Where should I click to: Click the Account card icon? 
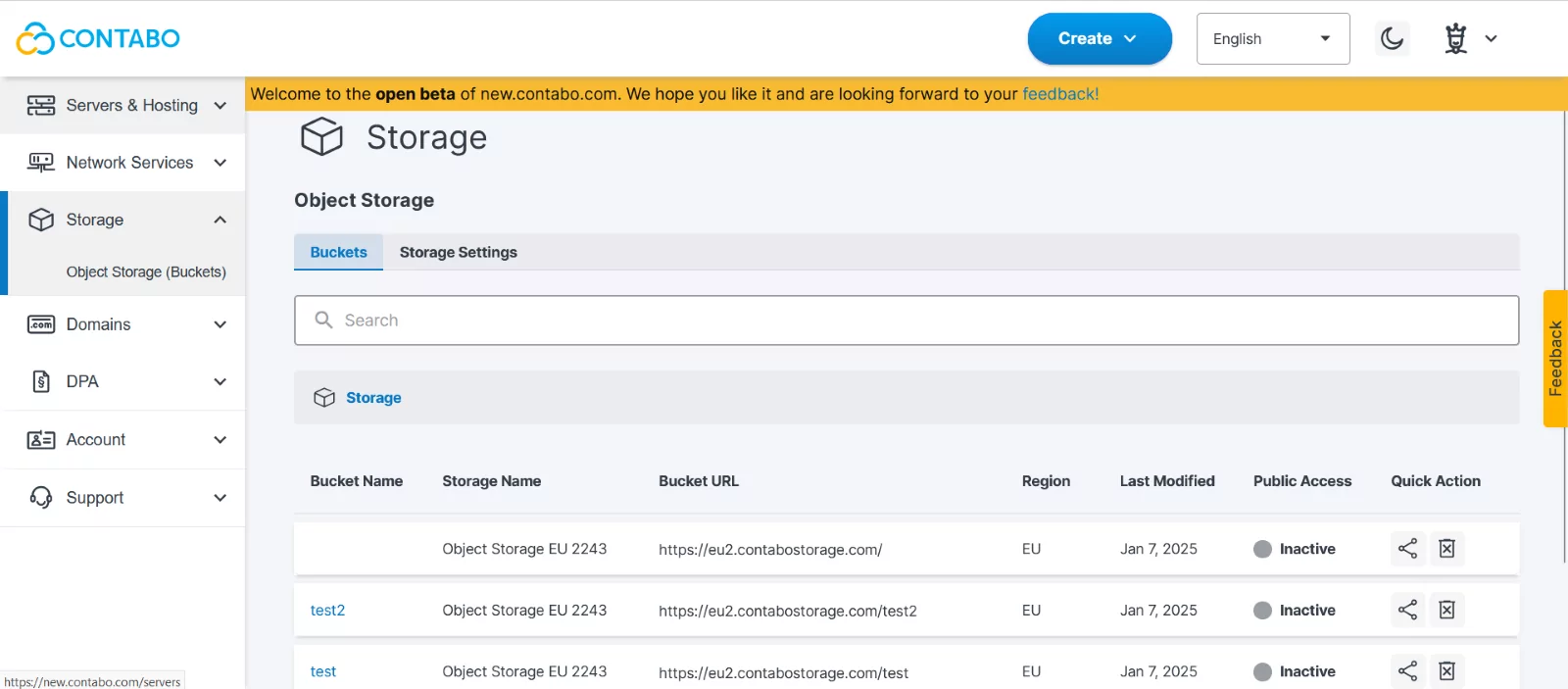coord(41,440)
